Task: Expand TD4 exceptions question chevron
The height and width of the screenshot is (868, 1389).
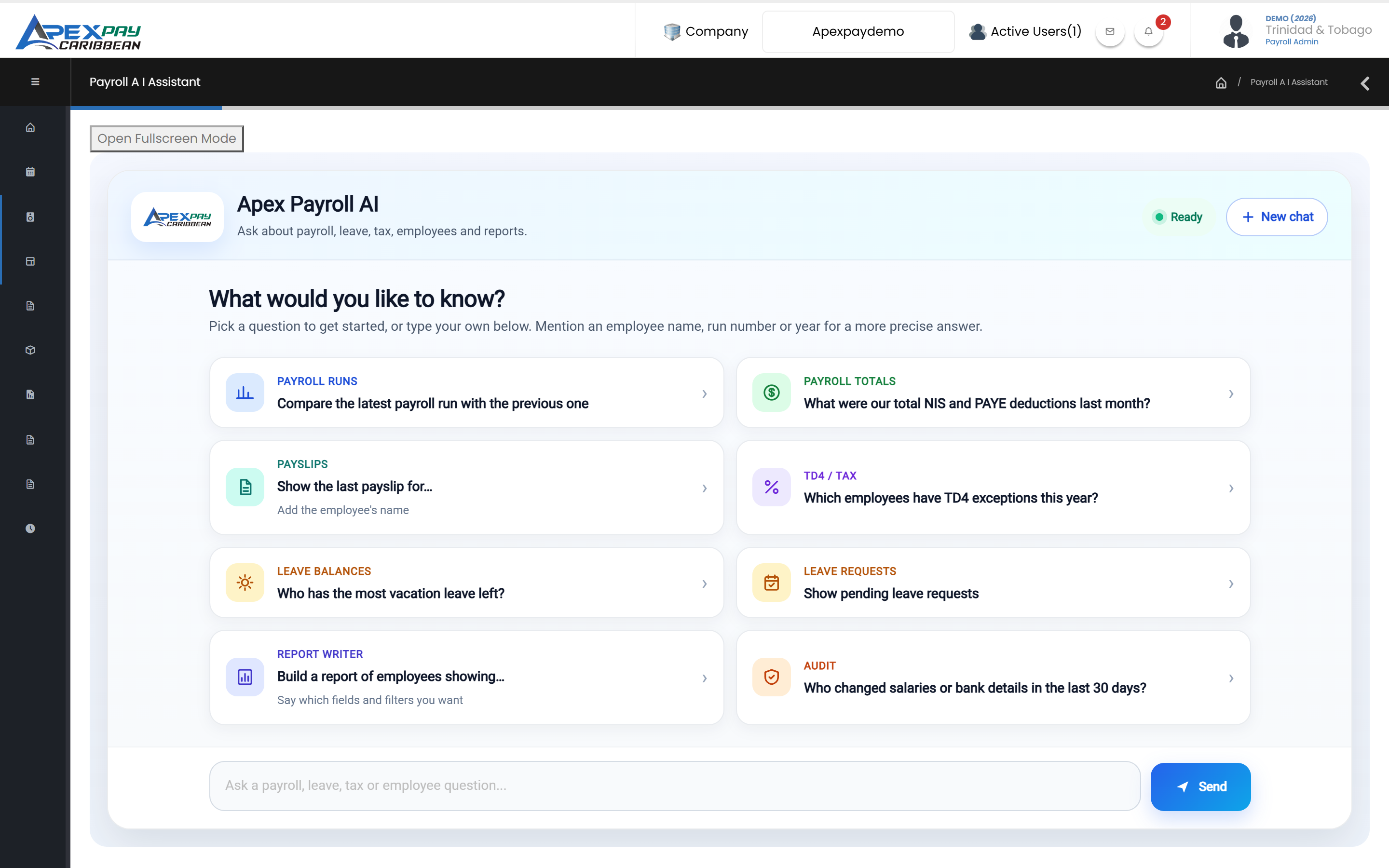Action: click(x=1231, y=488)
